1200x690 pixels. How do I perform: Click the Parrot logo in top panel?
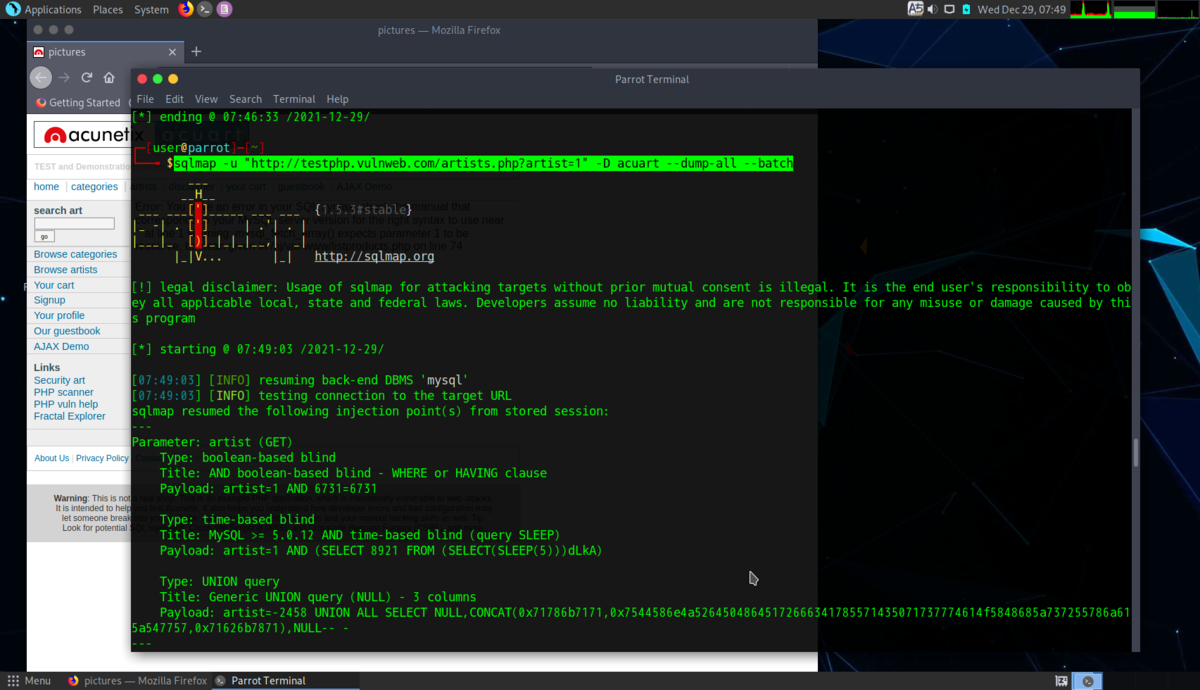(x=13, y=9)
